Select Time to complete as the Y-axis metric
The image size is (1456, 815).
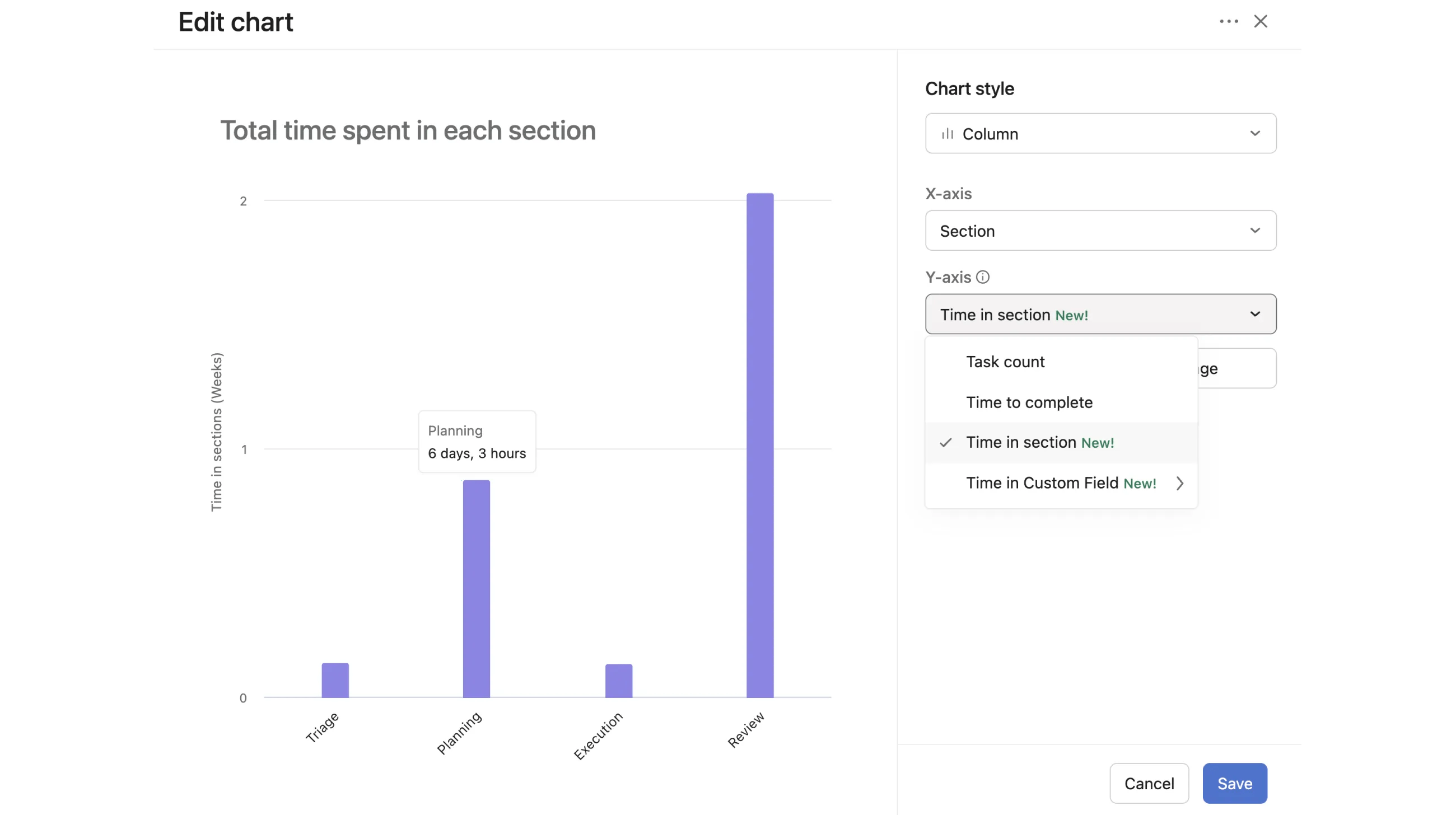coord(1029,402)
